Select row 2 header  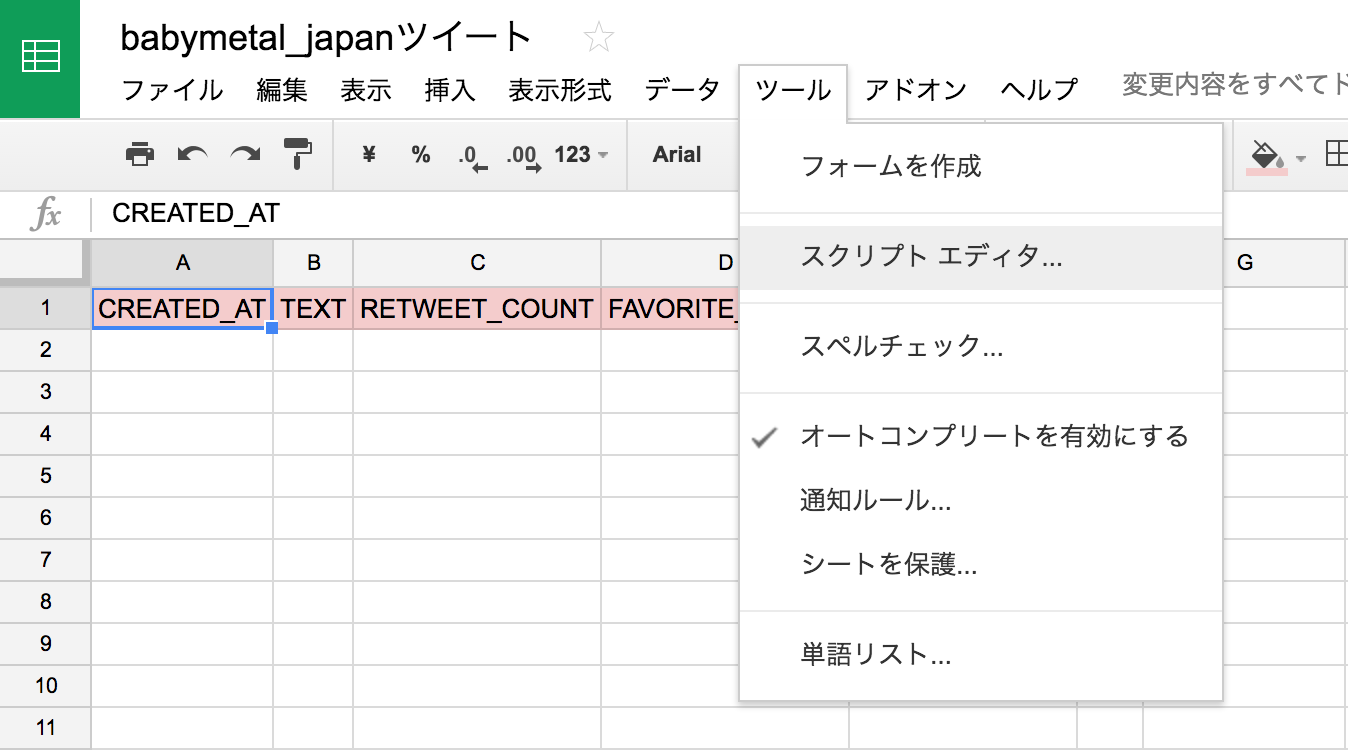[45, 350]
